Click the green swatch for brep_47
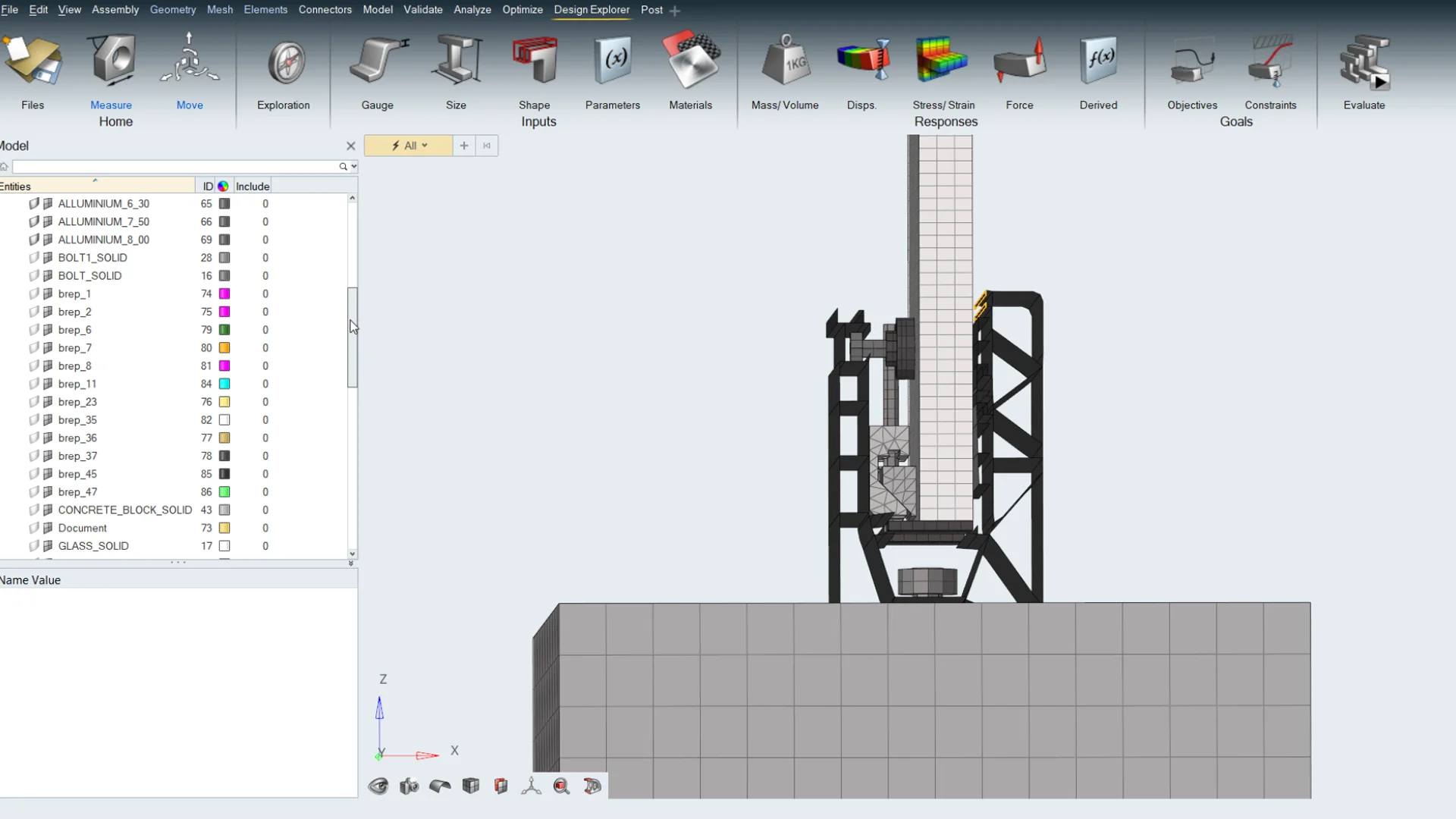1456x819 pixels. (x=224, y=492)
